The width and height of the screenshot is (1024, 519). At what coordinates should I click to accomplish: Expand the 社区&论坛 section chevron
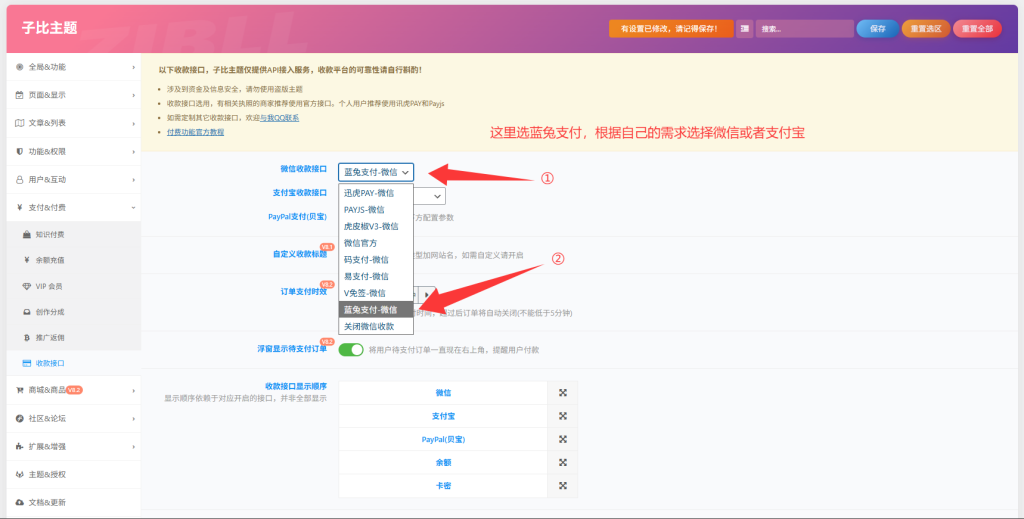[133, 418]
